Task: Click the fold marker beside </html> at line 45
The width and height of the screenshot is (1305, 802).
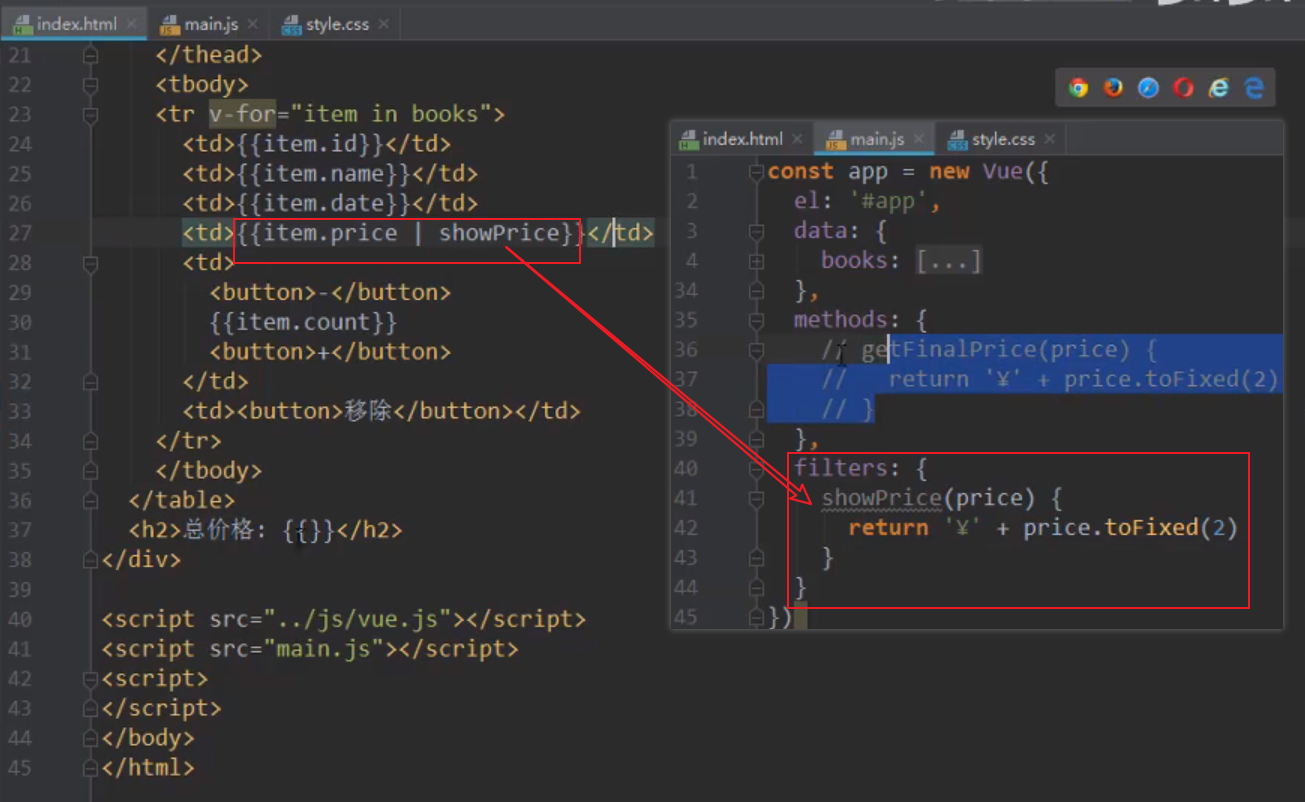Action: [x=90, y=768]
